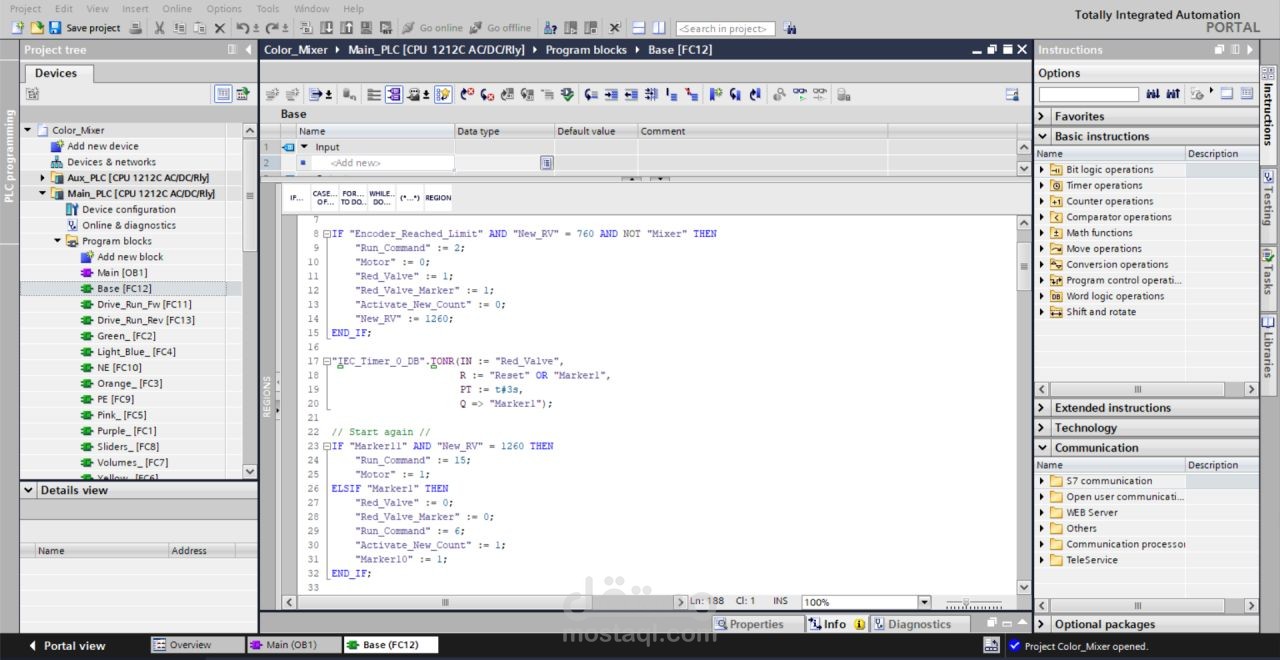The width and height of the screenshot is (1280, 660).
Task: Click the Delete X icon in main toolbar
Action: (220, 28)
